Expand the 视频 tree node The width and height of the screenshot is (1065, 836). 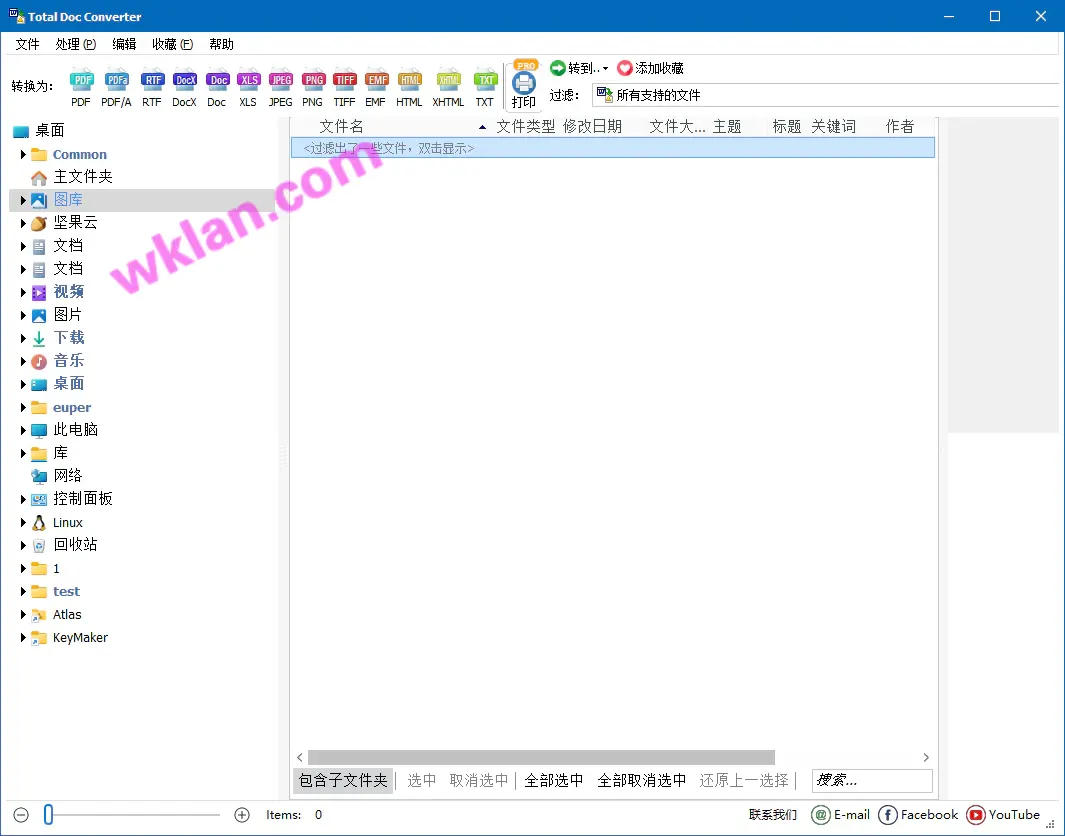coord(22,292)
